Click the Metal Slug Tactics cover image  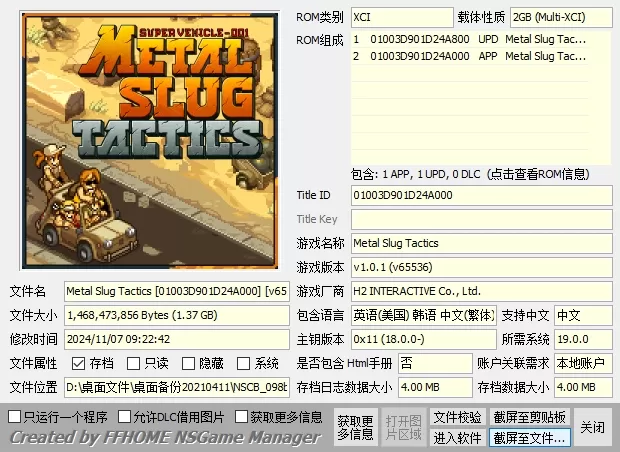point(146,140)
